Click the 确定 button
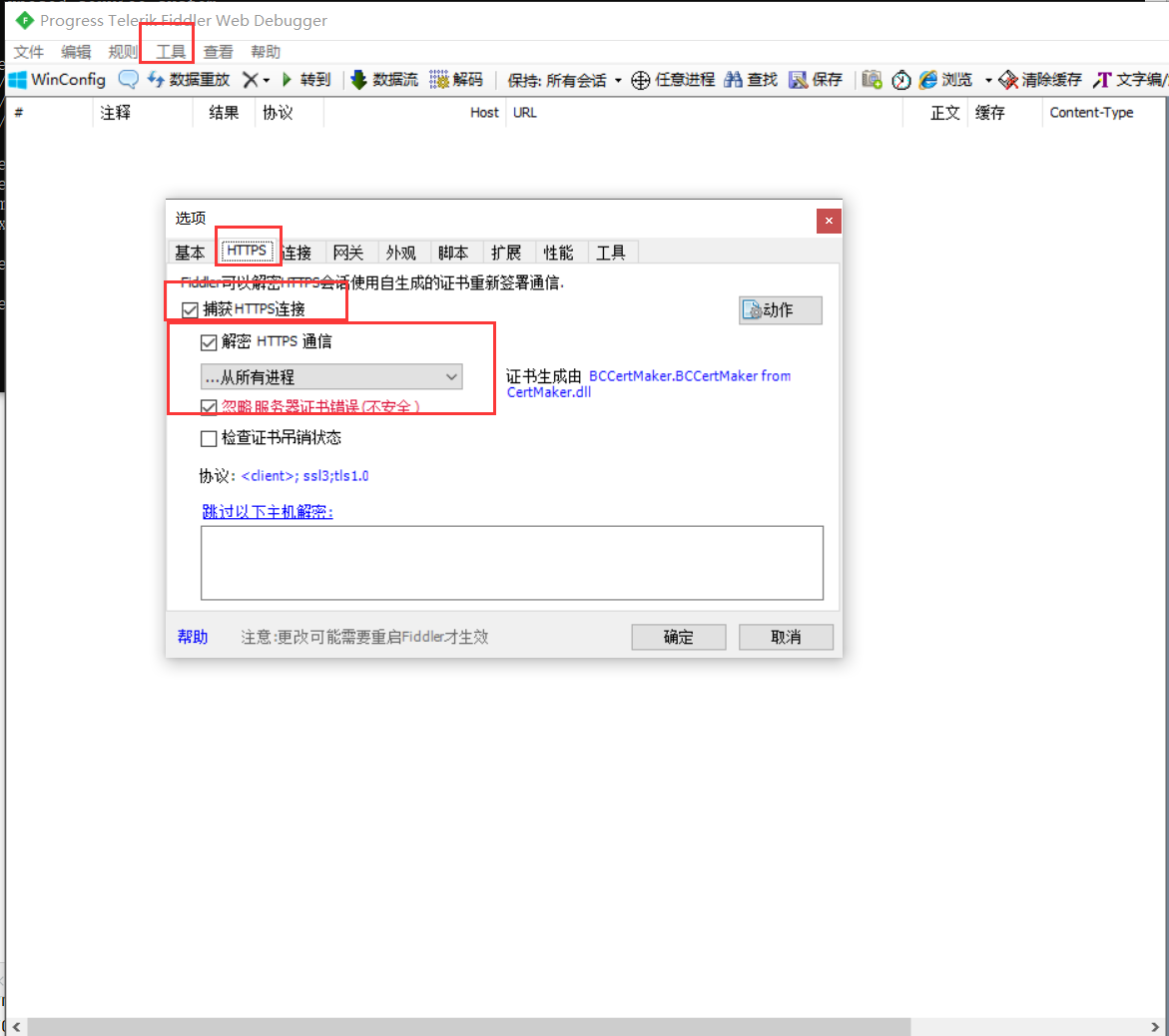Image resolution: width=1169 pixels, height=1036 pixels. coord(678,637)
